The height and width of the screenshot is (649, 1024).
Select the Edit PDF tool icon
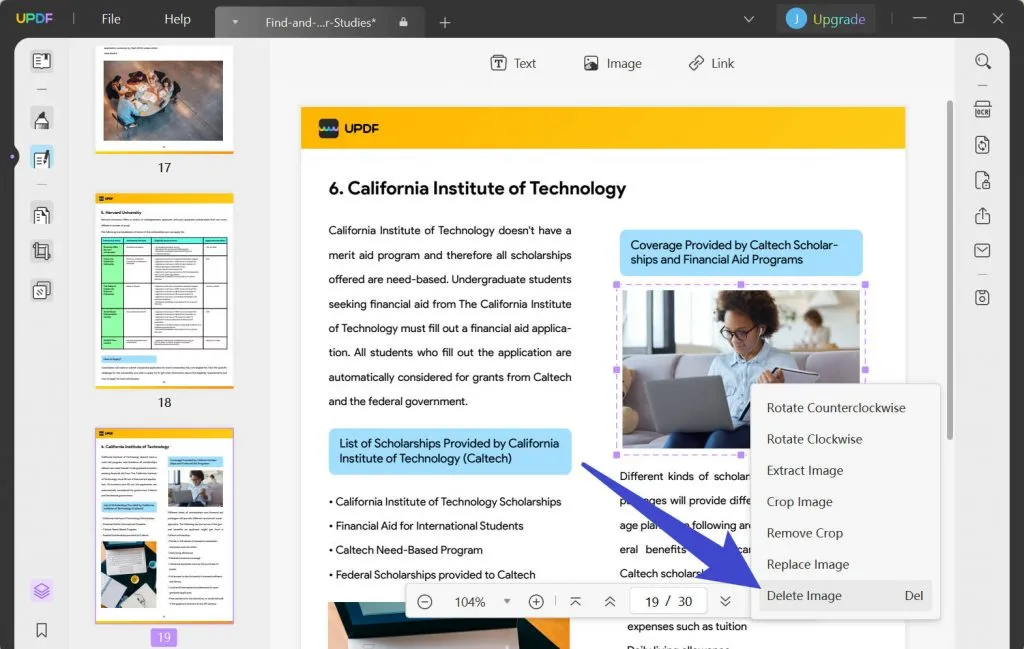click(x=42, y=159)
